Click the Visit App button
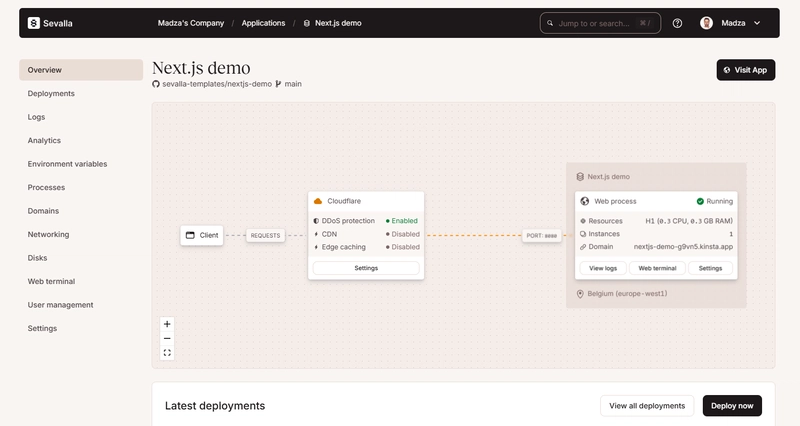 [x=745, y=70]
